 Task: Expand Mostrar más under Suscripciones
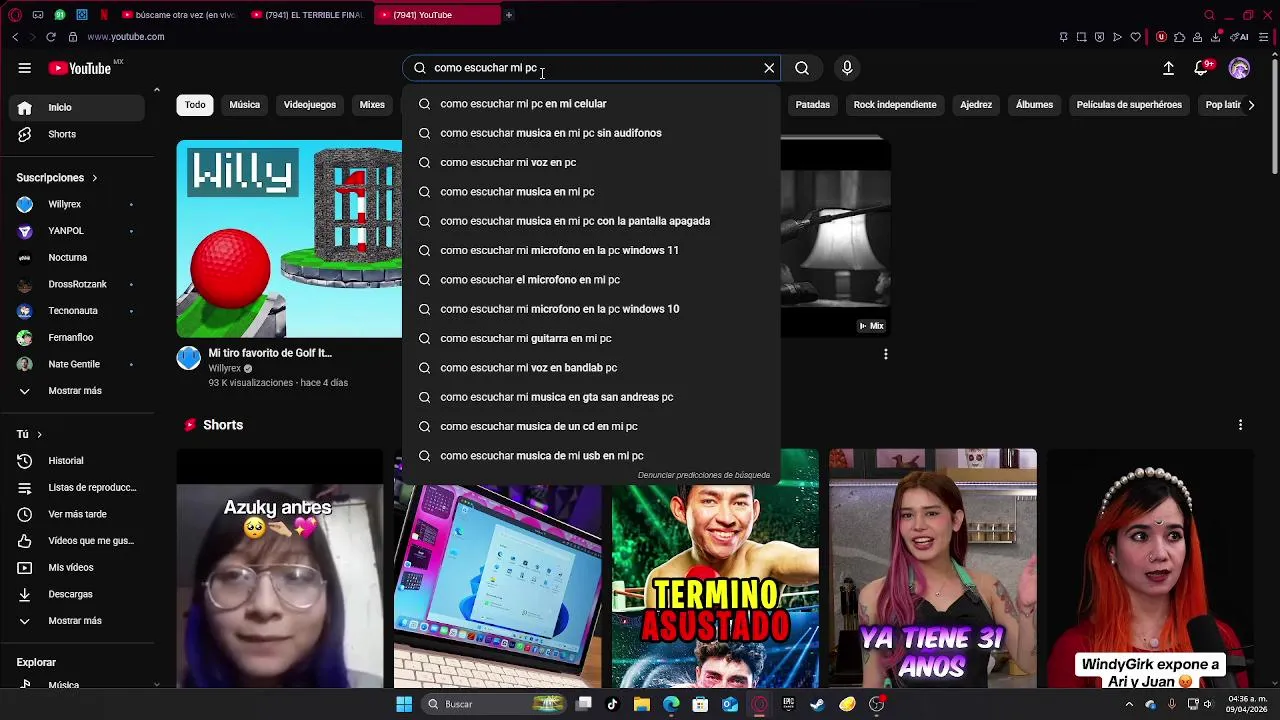coord(76,391)
